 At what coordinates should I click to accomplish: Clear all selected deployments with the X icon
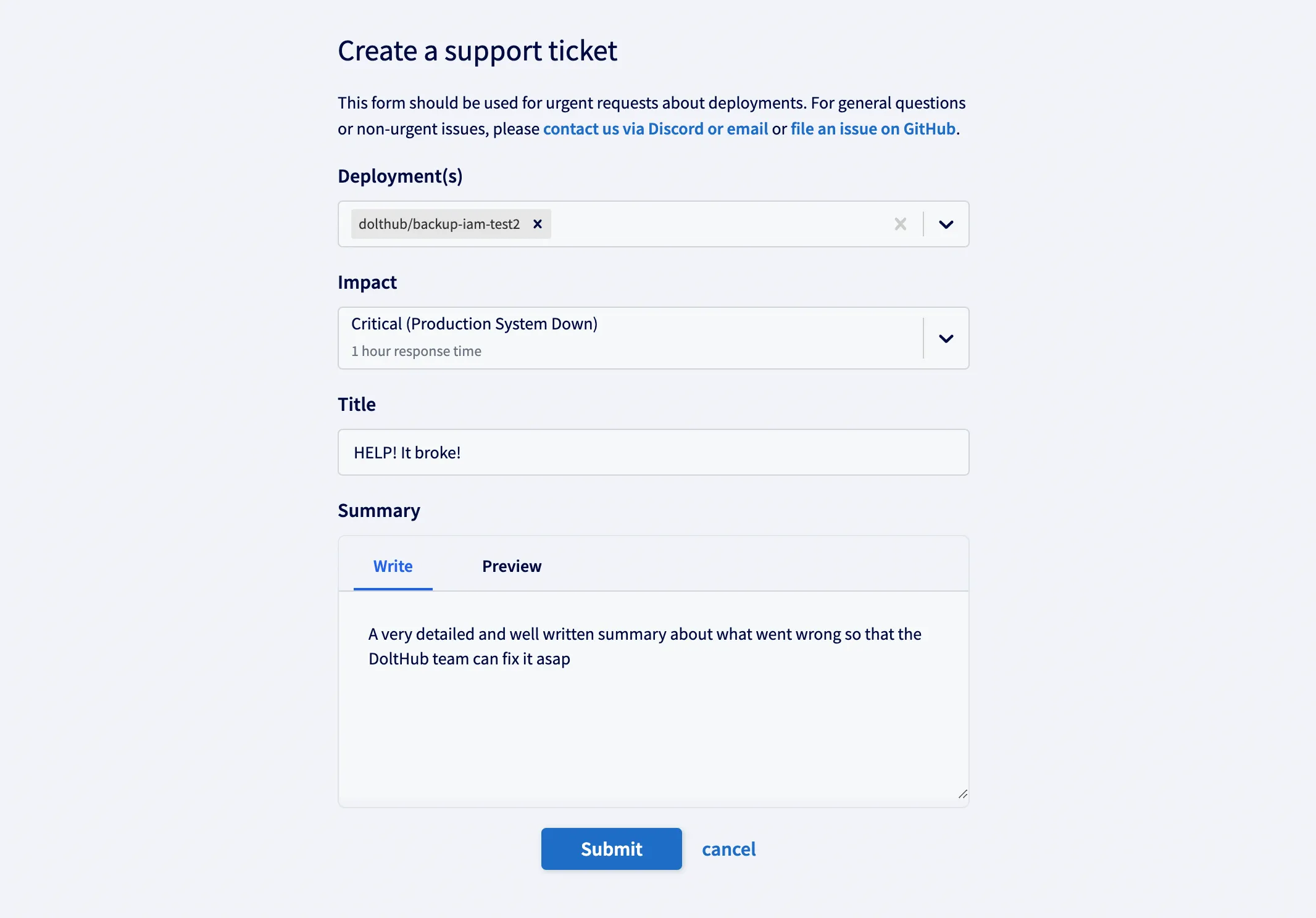(901, 224)
